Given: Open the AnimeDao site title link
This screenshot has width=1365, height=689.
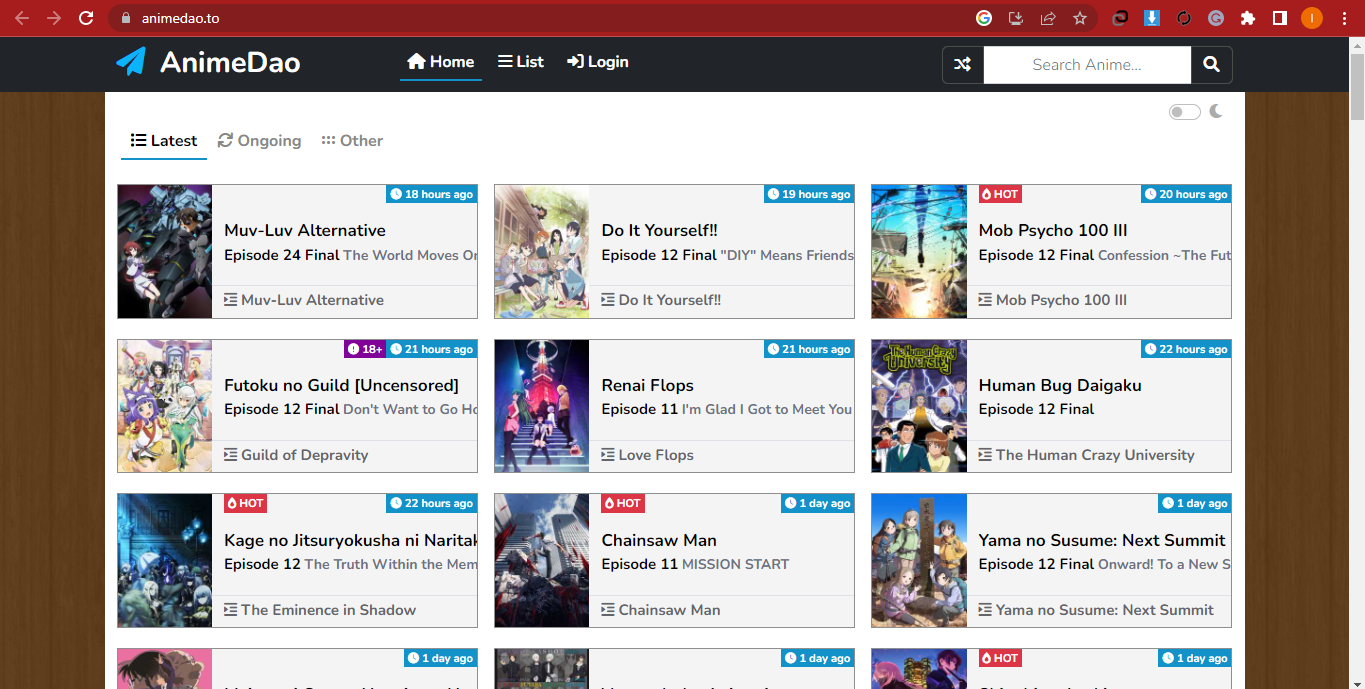Looking at the screenshot, I should pyautogui.click(x=230, y=62).
